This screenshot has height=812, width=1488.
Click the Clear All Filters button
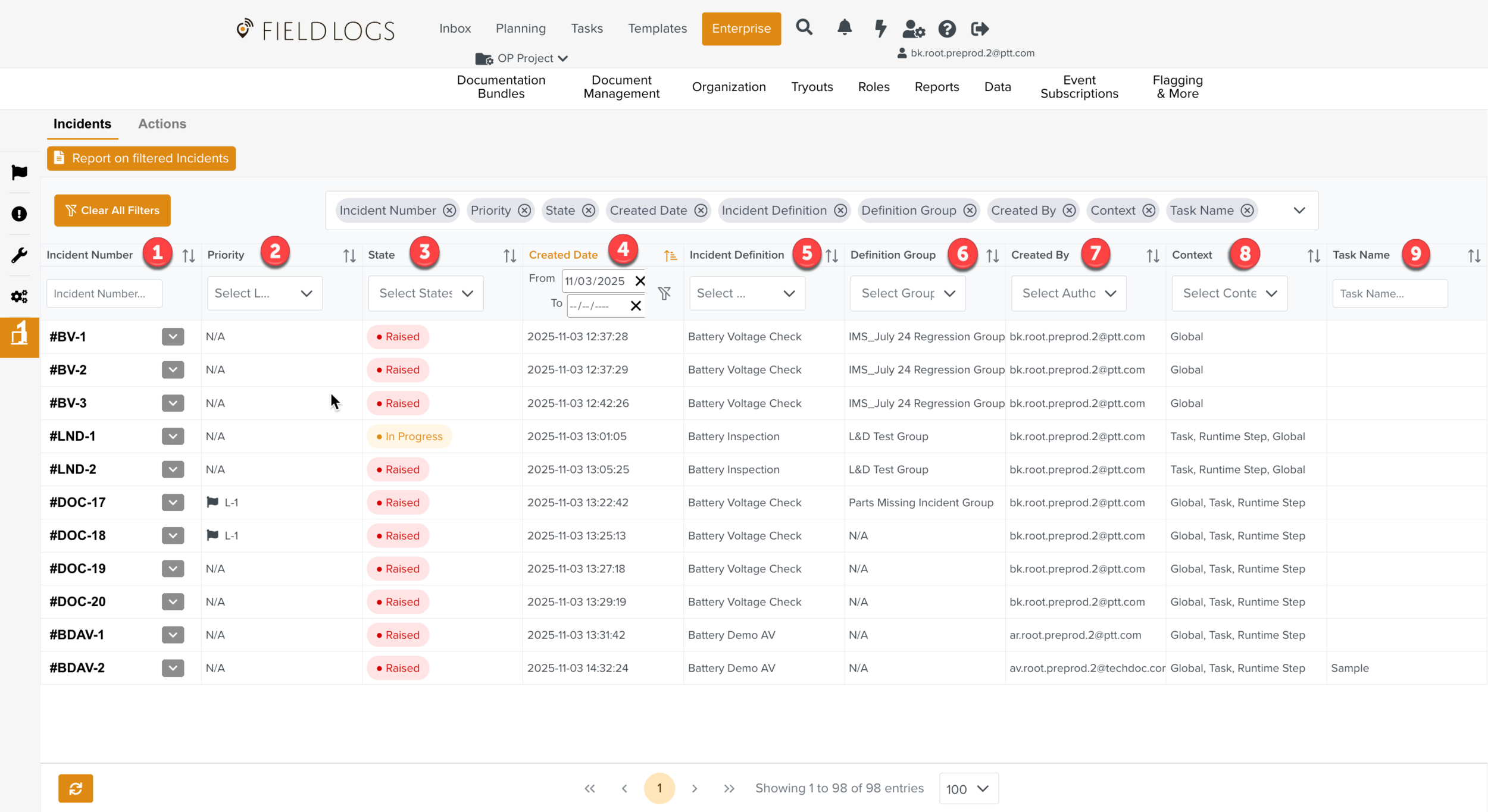112,211
